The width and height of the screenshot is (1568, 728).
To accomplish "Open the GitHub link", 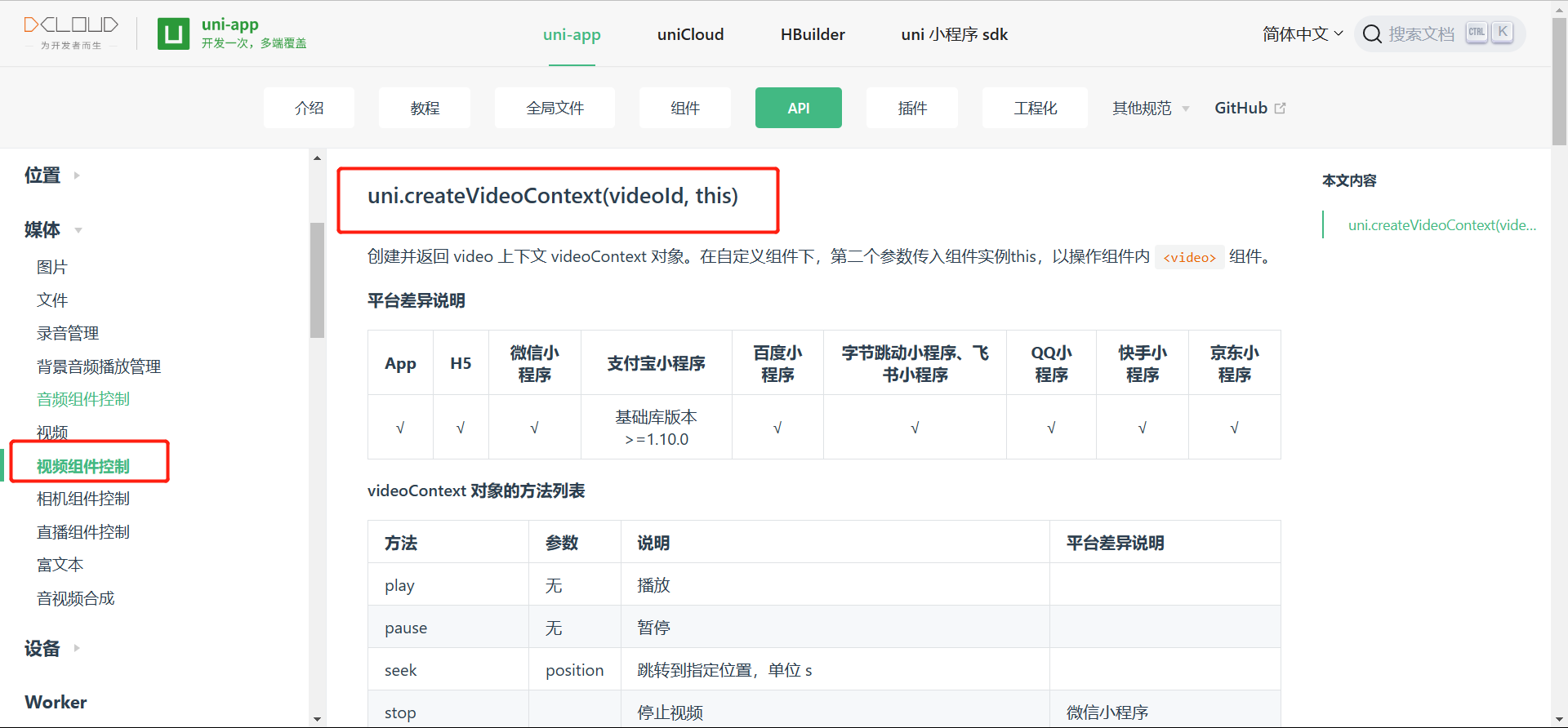I will pyautogui.click(x=1249, y=108).
